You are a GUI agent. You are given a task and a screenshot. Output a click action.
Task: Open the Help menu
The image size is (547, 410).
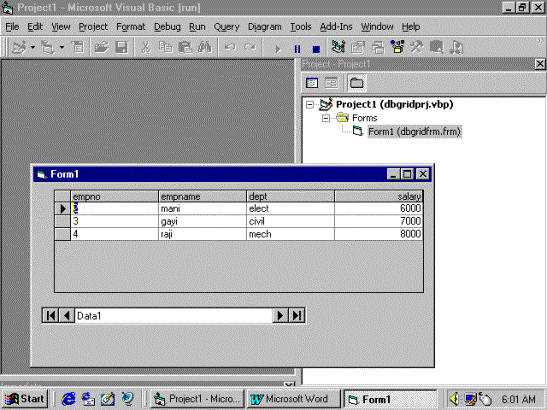click(x=411, y=27)
